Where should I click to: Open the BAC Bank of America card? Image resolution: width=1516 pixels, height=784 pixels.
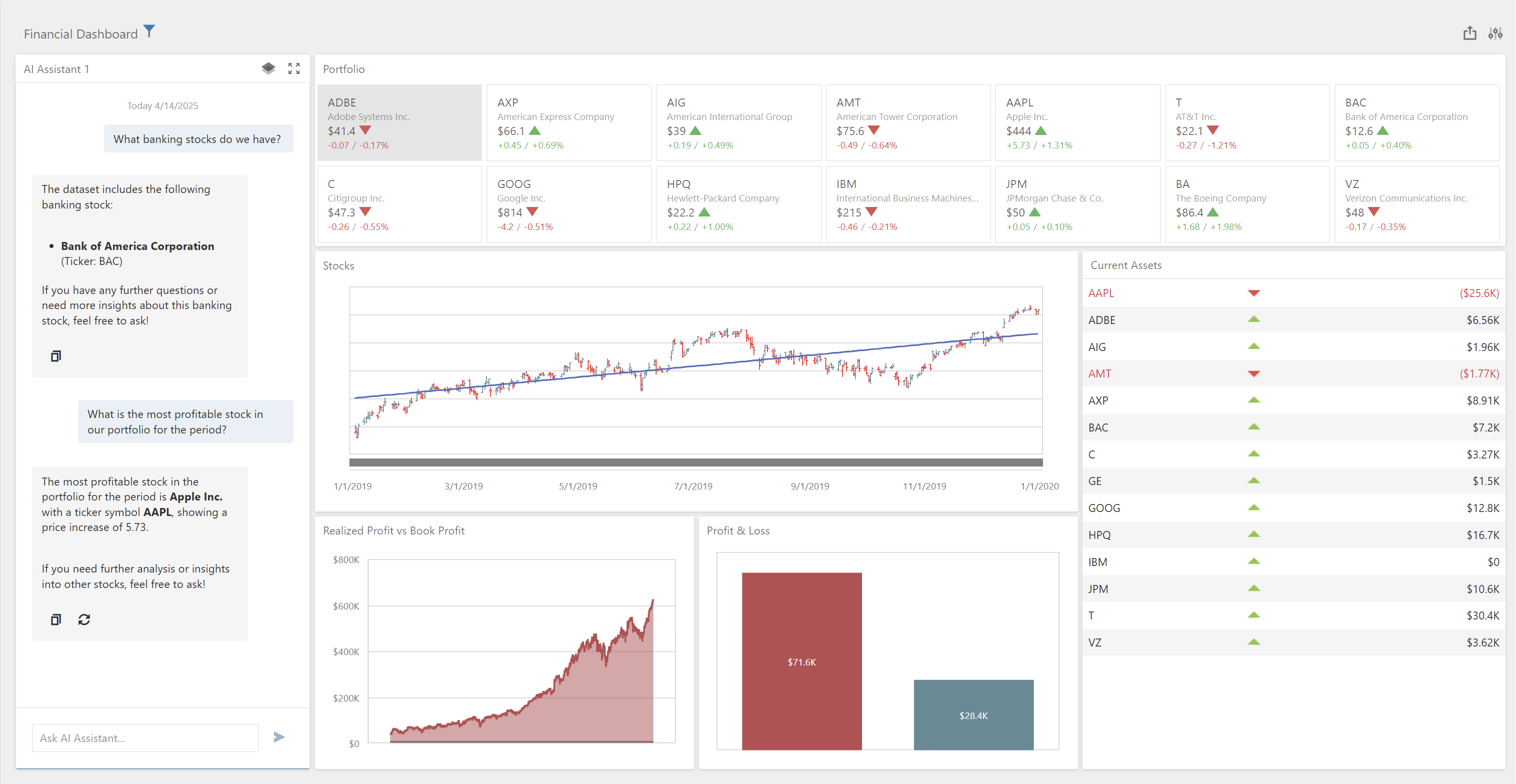pos(1416,122)
